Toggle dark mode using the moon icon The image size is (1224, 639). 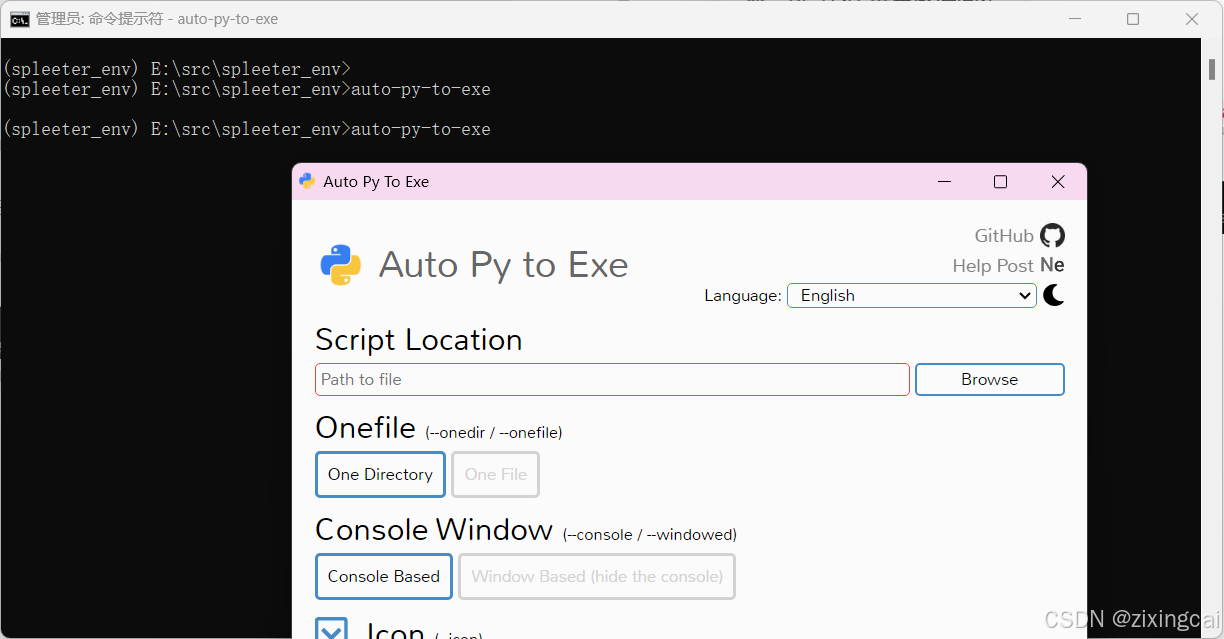point(1053,295)
